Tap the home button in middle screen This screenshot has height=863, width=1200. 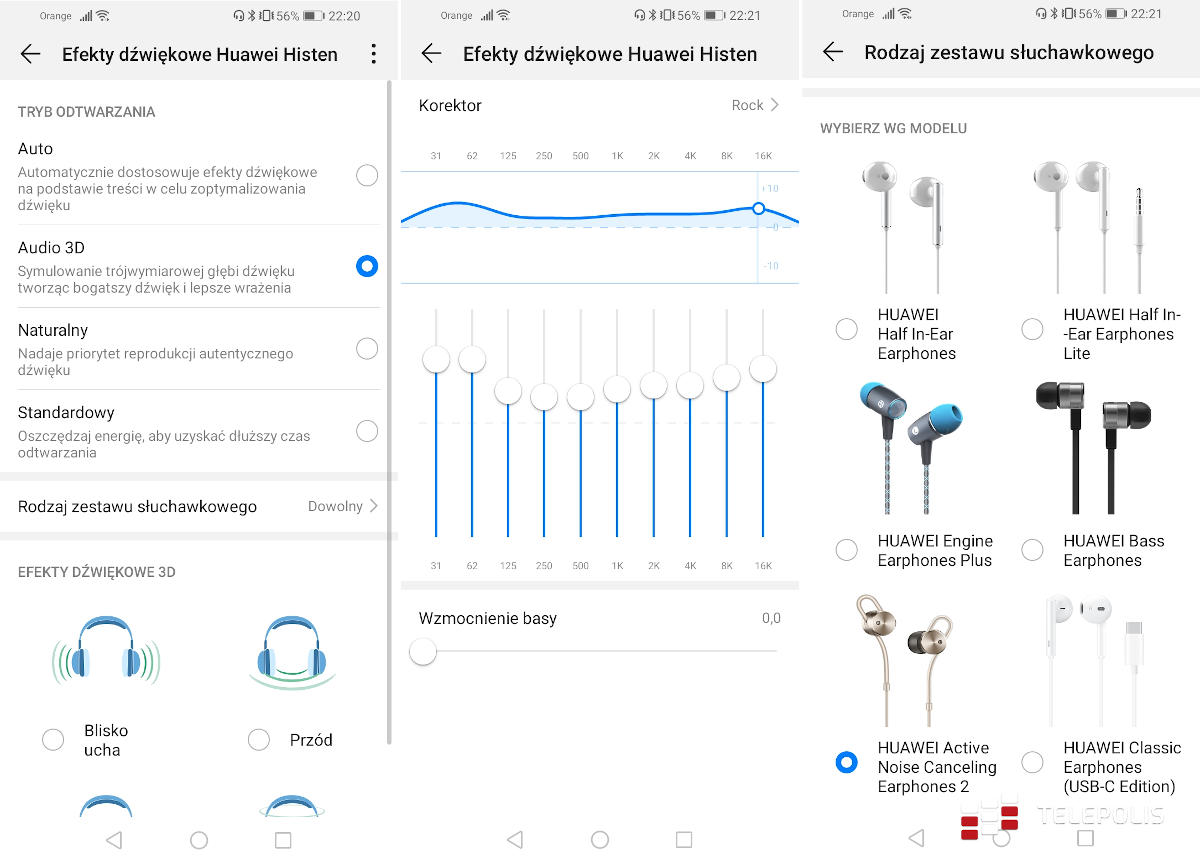(x=599, y=840)
